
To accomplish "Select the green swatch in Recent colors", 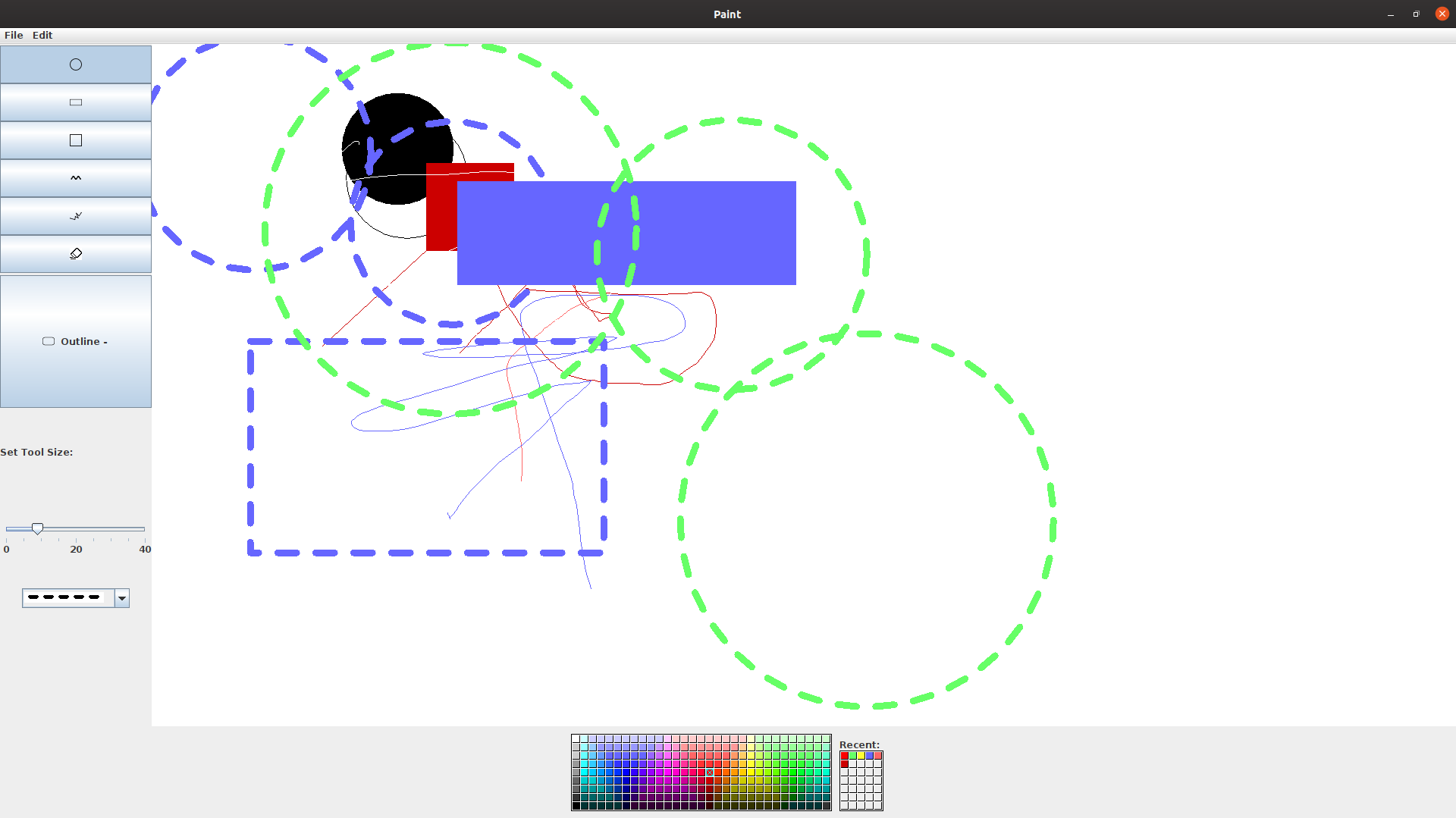I will [852, 756].
